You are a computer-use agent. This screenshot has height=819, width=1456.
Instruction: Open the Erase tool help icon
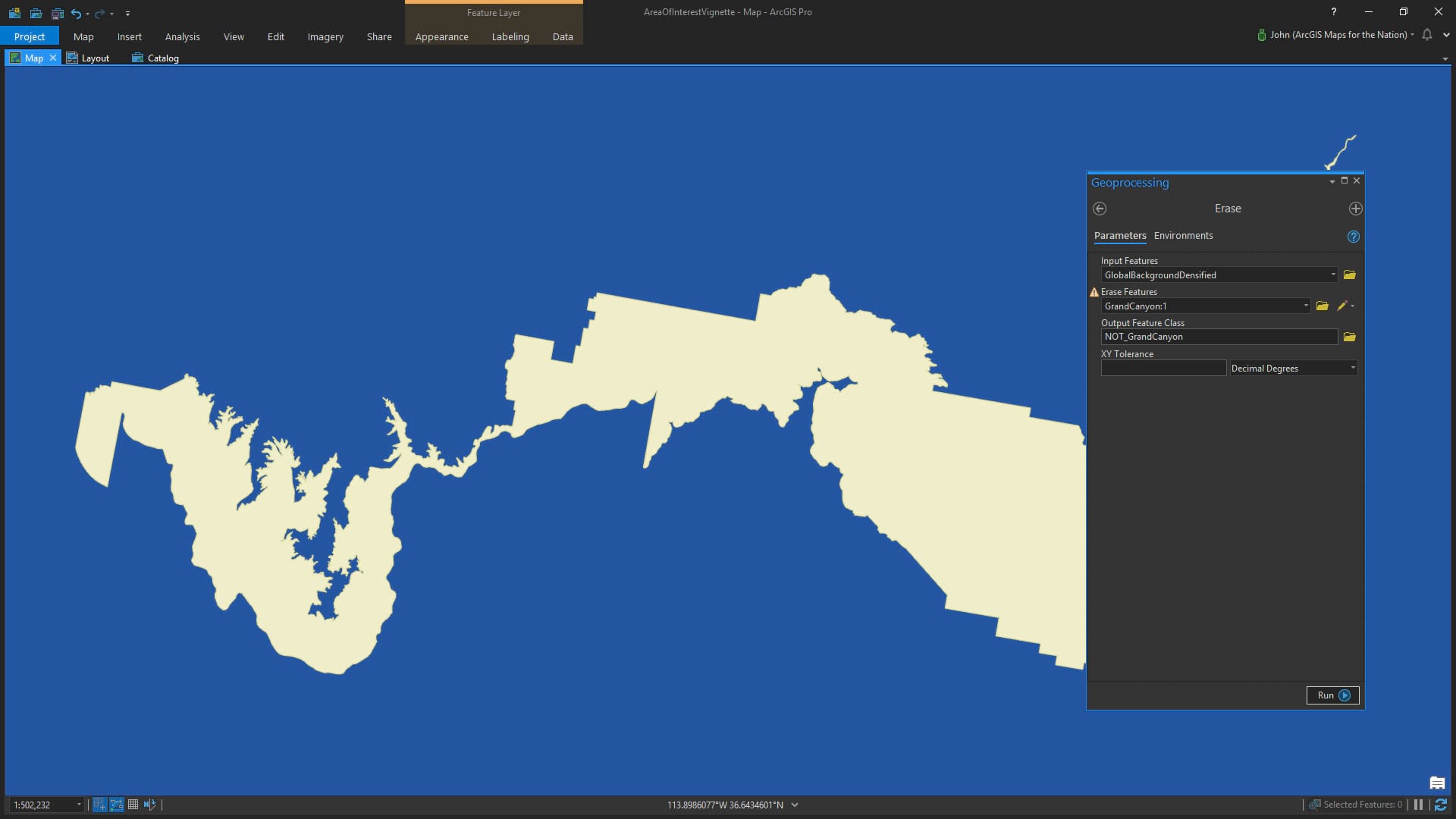1353,237
